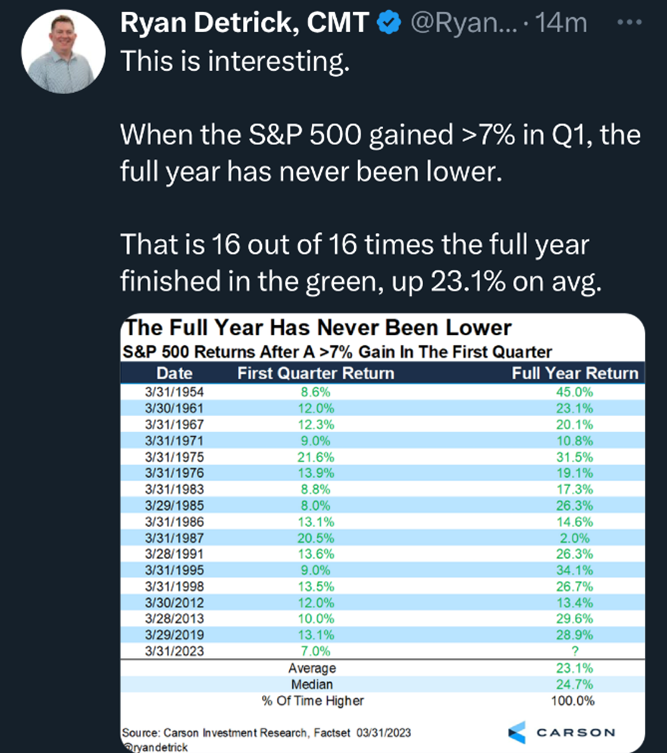The height and width of the screenshot is (753, 667).
Task: Open the chart title 'The Full Year Has Never Been Lower'
Action: tap(316, 328)
